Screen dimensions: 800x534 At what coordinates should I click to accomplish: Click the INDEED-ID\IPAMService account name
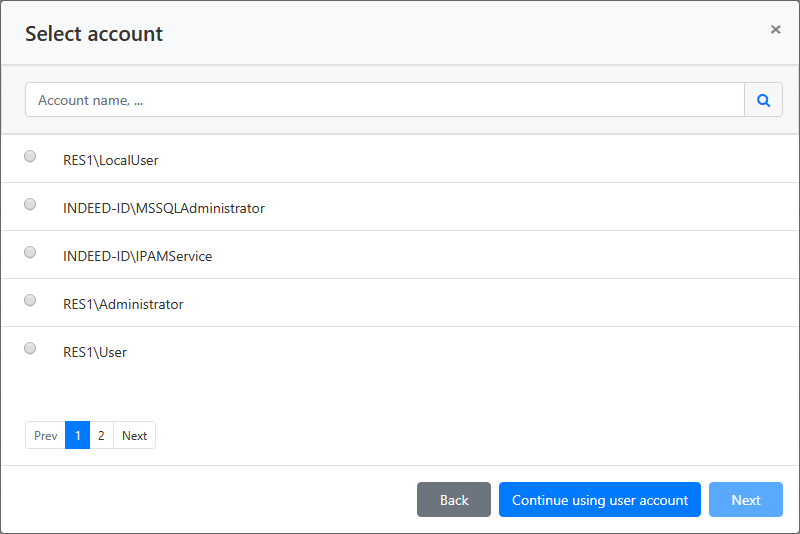137,256
